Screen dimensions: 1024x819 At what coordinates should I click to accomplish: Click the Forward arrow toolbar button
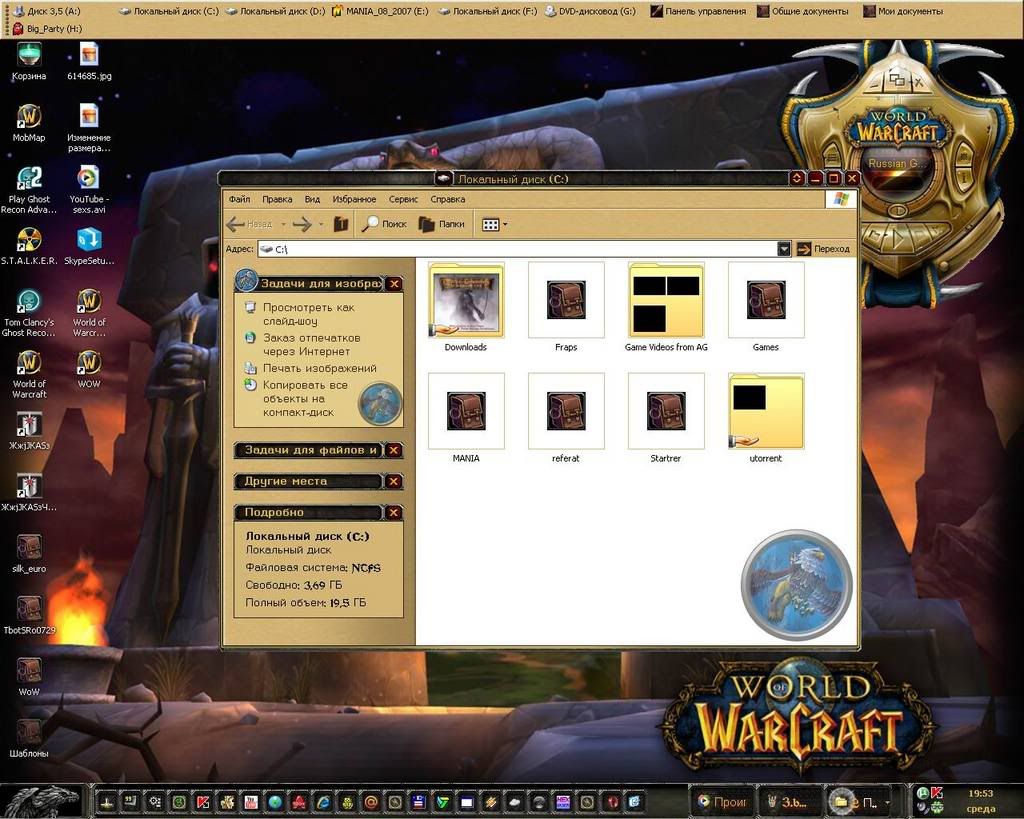tap(302, 224)
